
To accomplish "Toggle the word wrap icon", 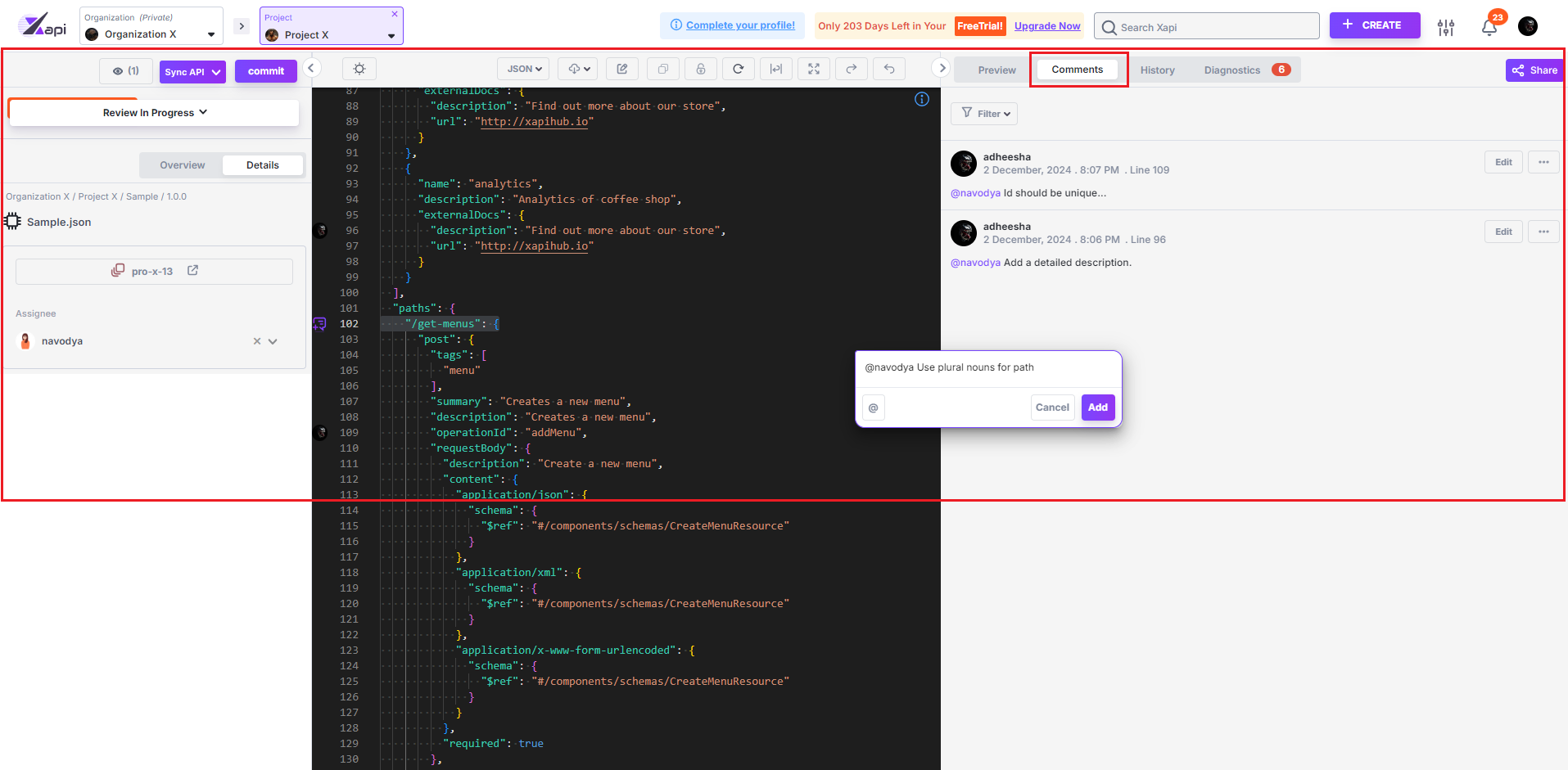I will pos(775,69).
